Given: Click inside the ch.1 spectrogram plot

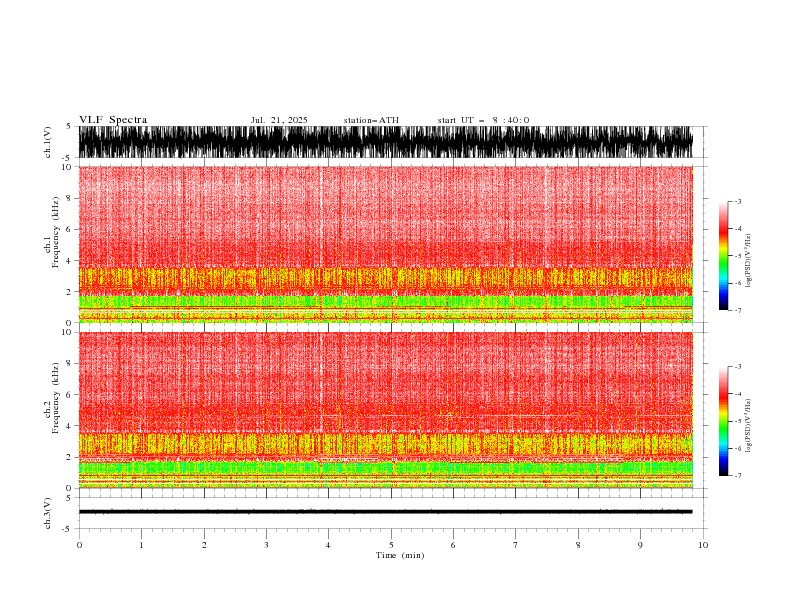Looking at the screenshot, I should (x=386, y=244).
